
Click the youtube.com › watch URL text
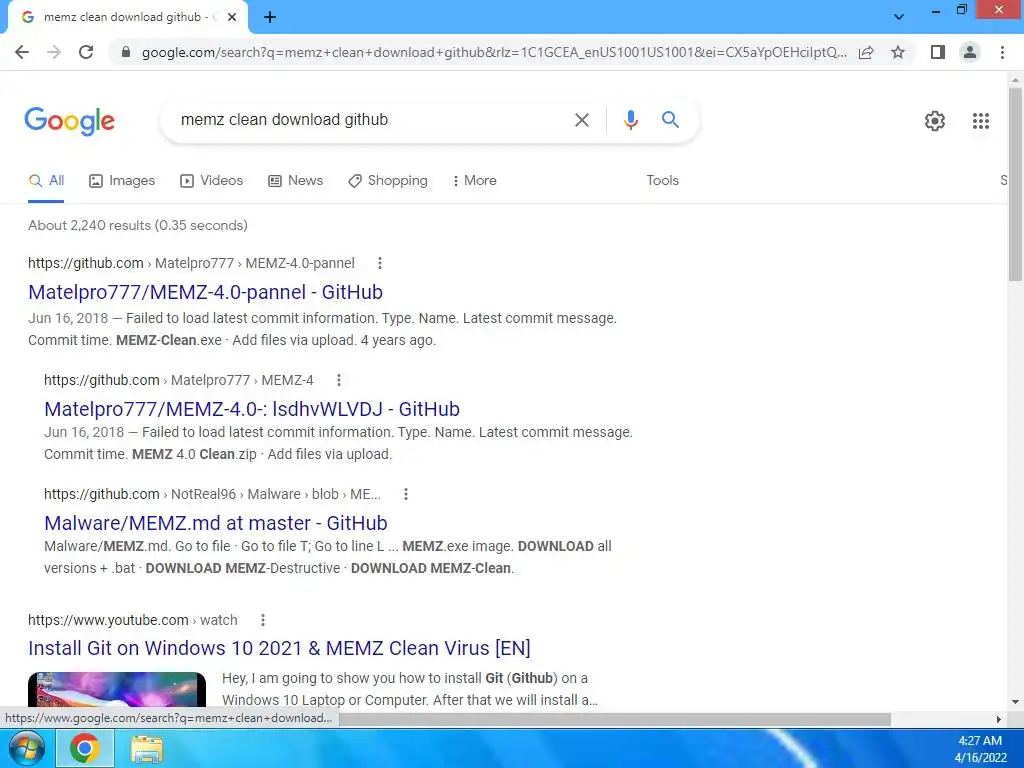pos(133,620)
